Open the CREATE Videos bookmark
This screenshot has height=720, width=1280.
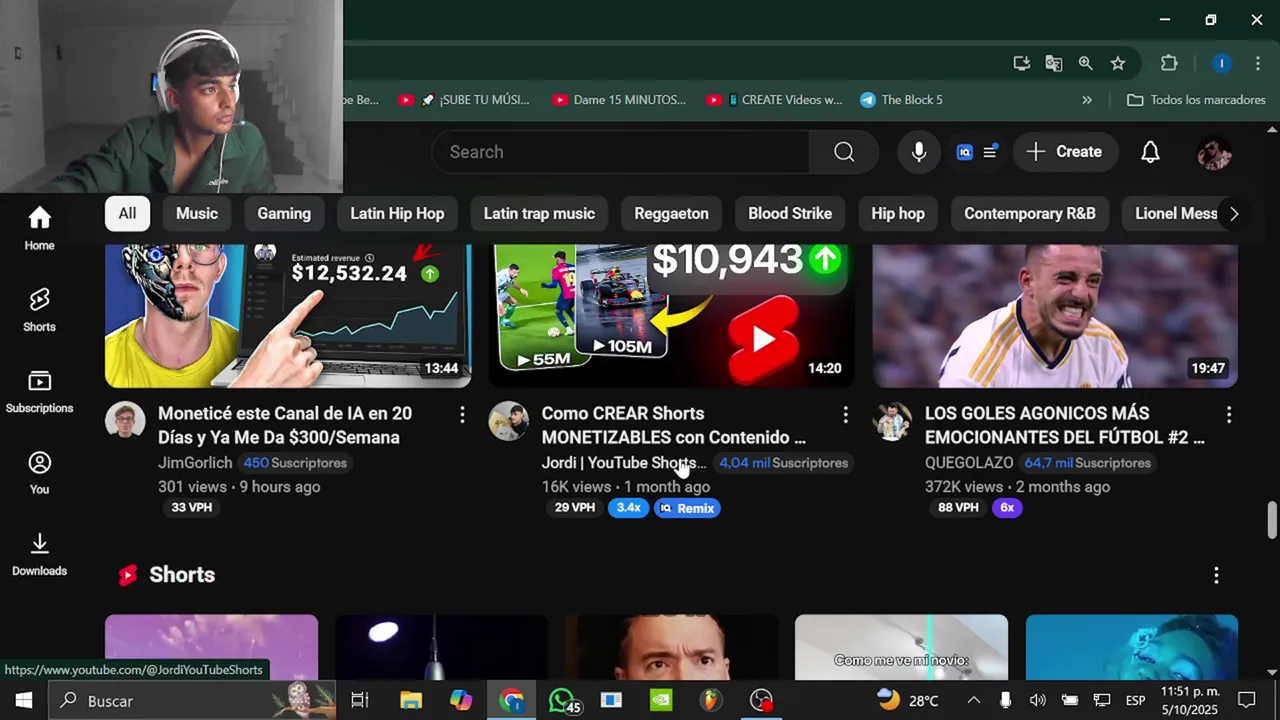pos(775,100)
